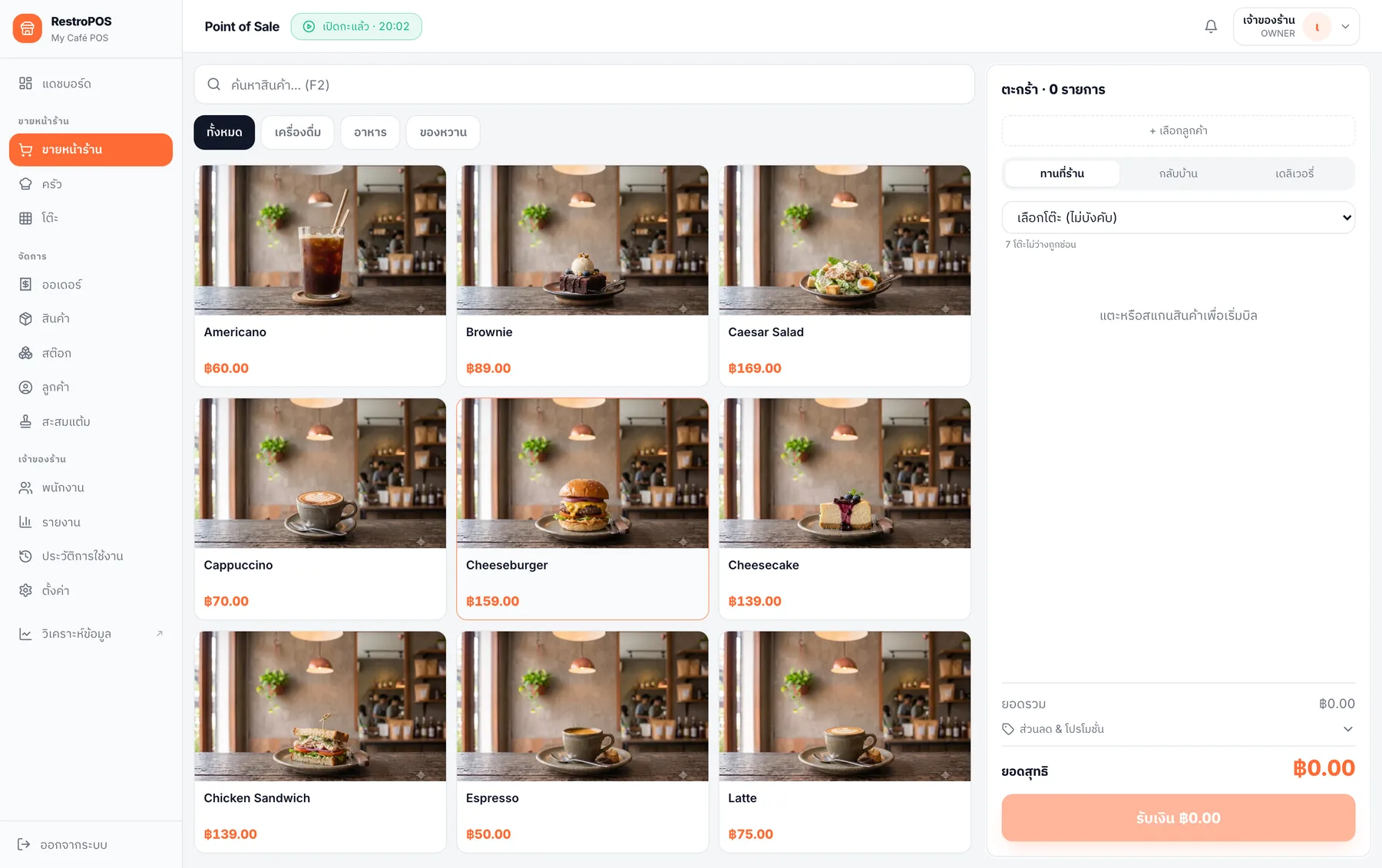Add Caesar Salad product to cart
The image size is (1382, 868).
845,276
